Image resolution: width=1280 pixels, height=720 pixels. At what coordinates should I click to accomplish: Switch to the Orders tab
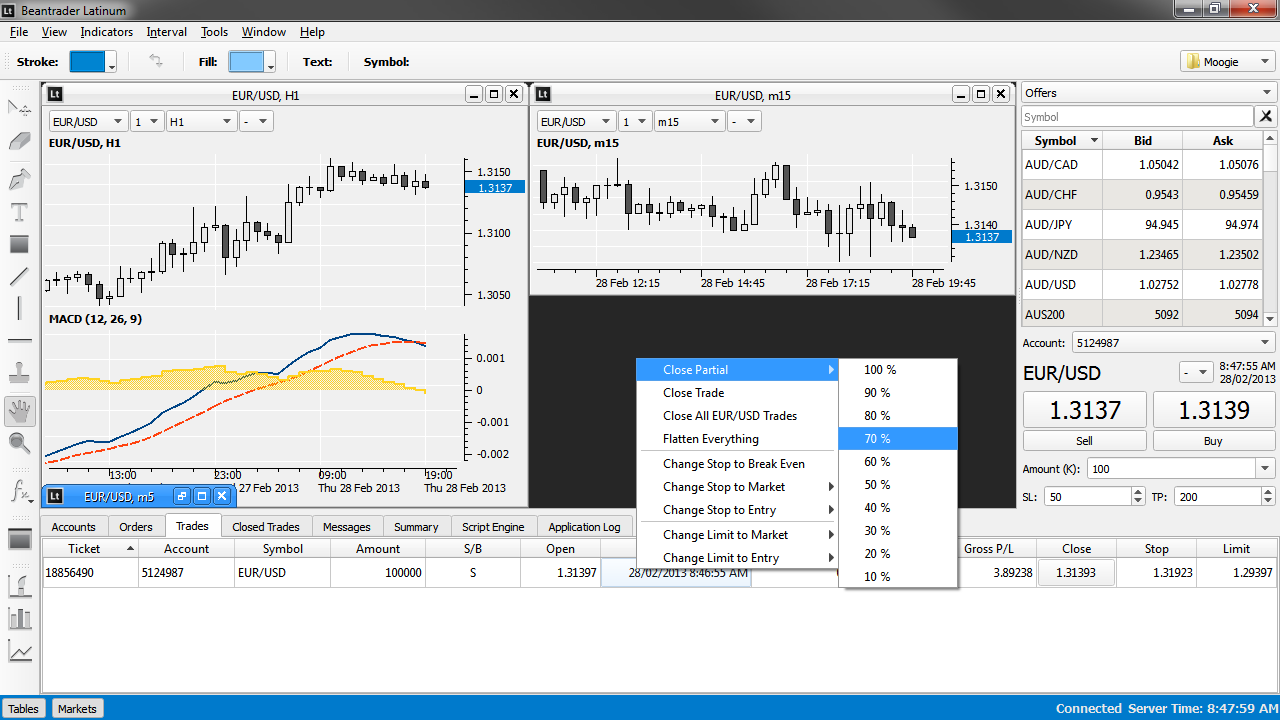pos(136,527)
